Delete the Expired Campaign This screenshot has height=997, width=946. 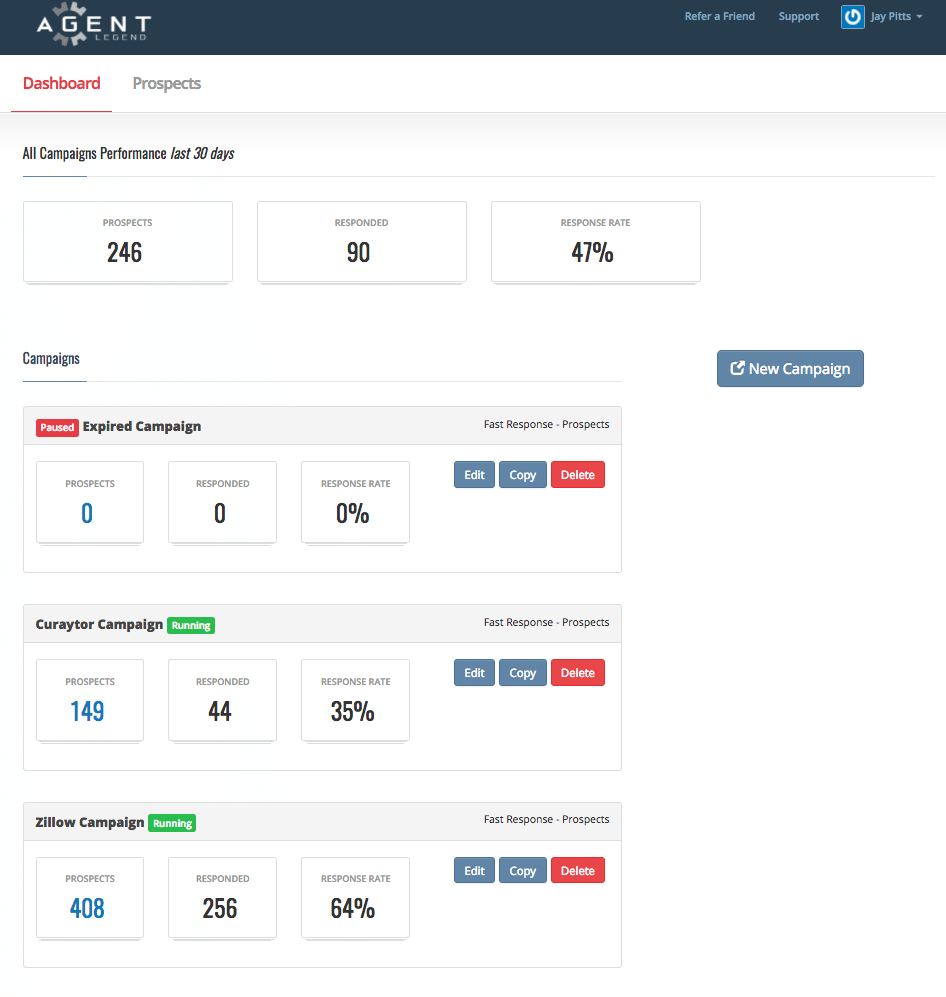point(577,475)
